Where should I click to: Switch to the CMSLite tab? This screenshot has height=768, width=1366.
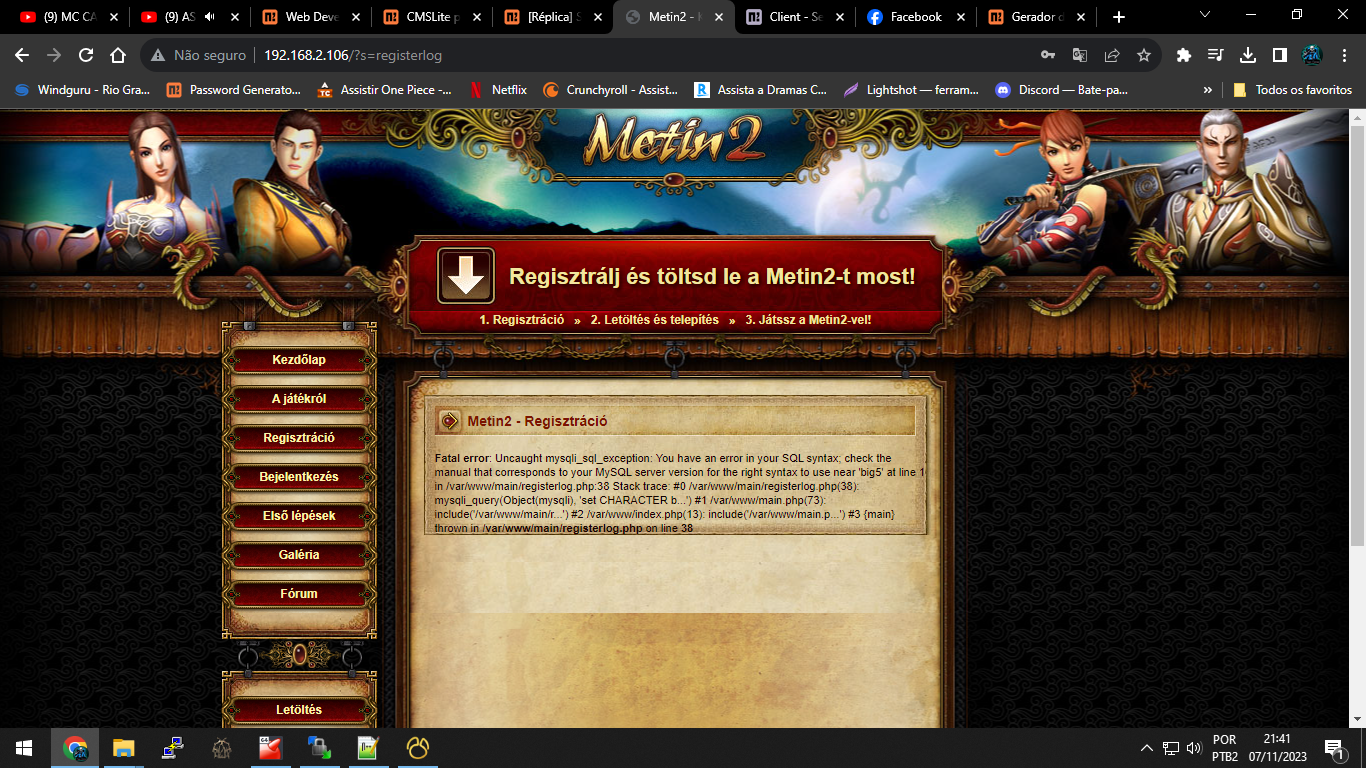click(432, 17)
